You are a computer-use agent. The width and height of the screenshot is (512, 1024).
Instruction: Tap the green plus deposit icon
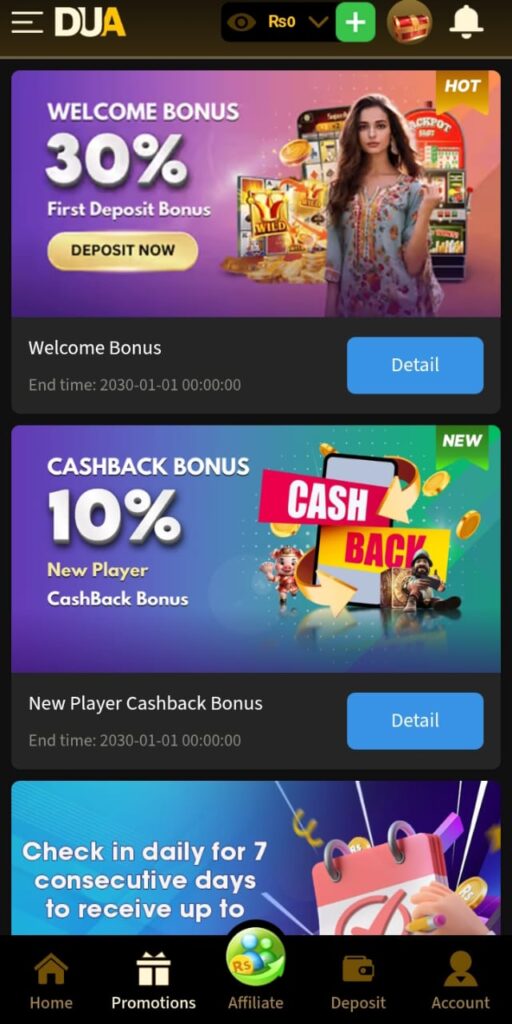(x=355, y=22)
